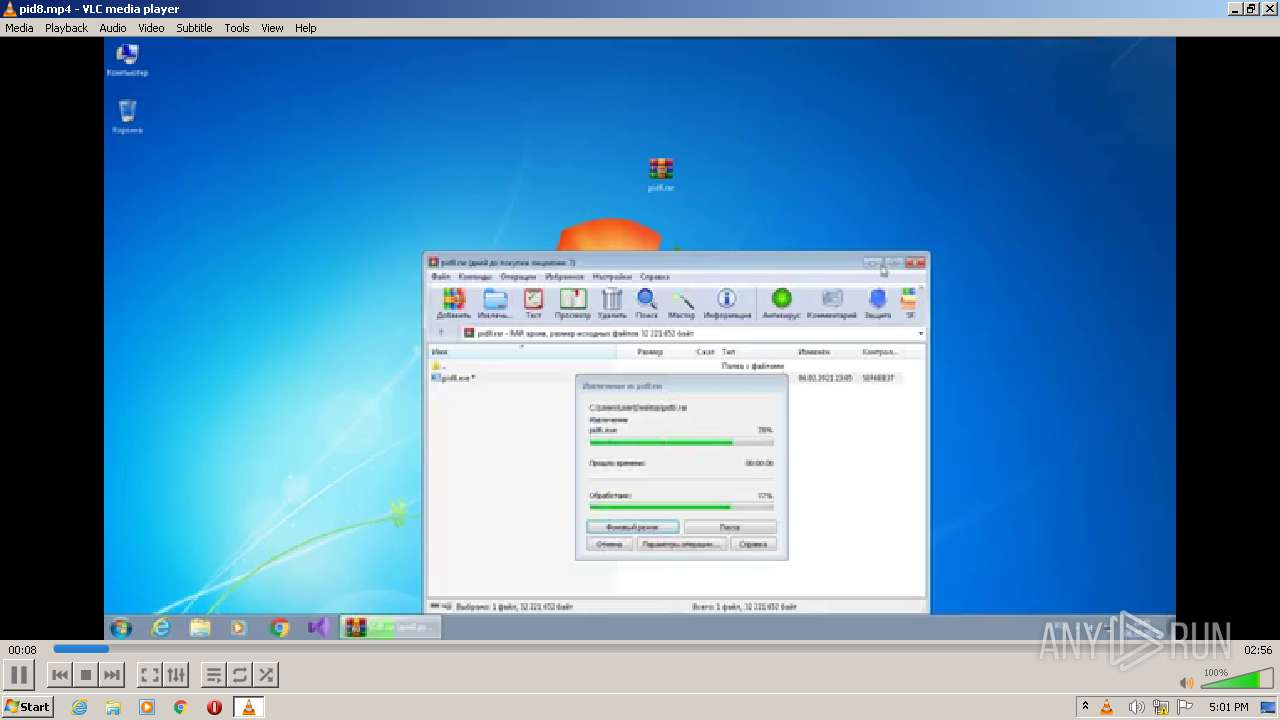This screenshot has height=720, width=1280.
Task: Expand WinRAR archive path dropdown arrow
Action: (920, 333)
